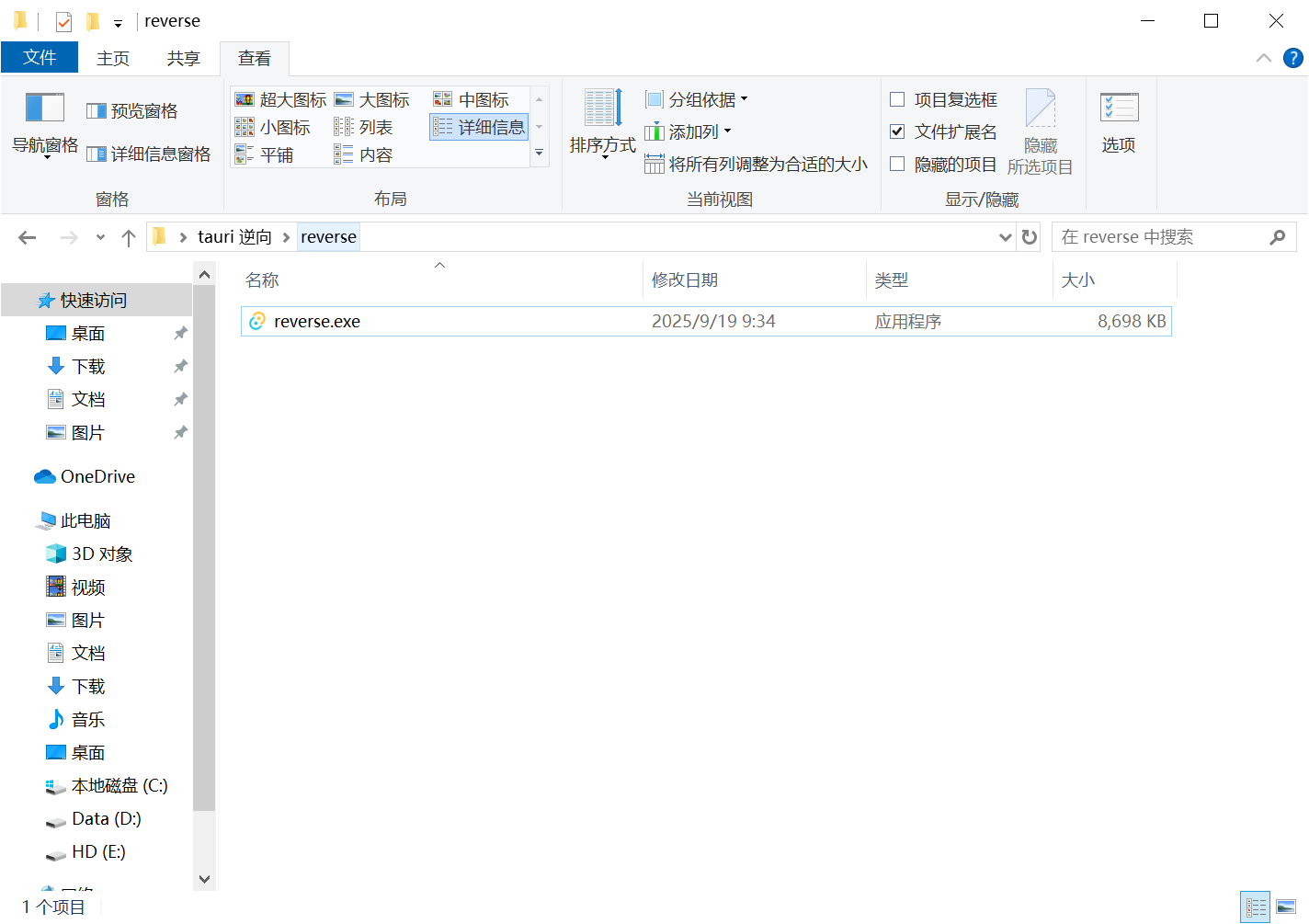Uncheck the file name extensions checkbox
Screen dimensions: 1309x924
click(x=898, y=131)
